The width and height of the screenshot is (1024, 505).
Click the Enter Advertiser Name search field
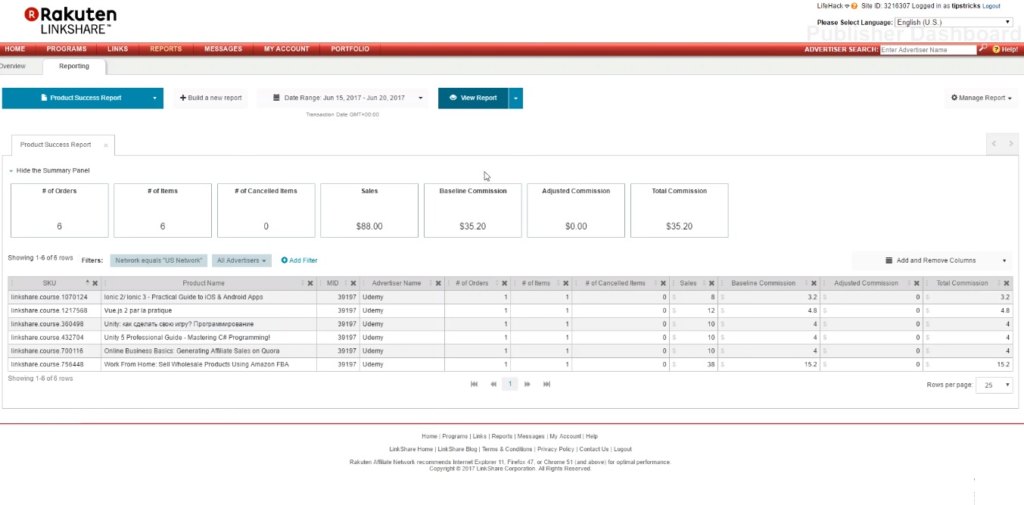click(927, 49)
